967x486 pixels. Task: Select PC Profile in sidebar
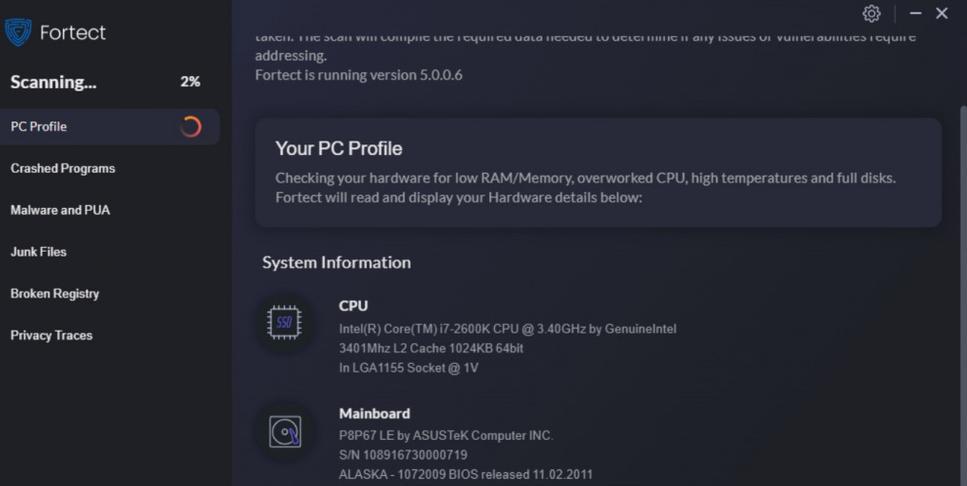point(110,127)
